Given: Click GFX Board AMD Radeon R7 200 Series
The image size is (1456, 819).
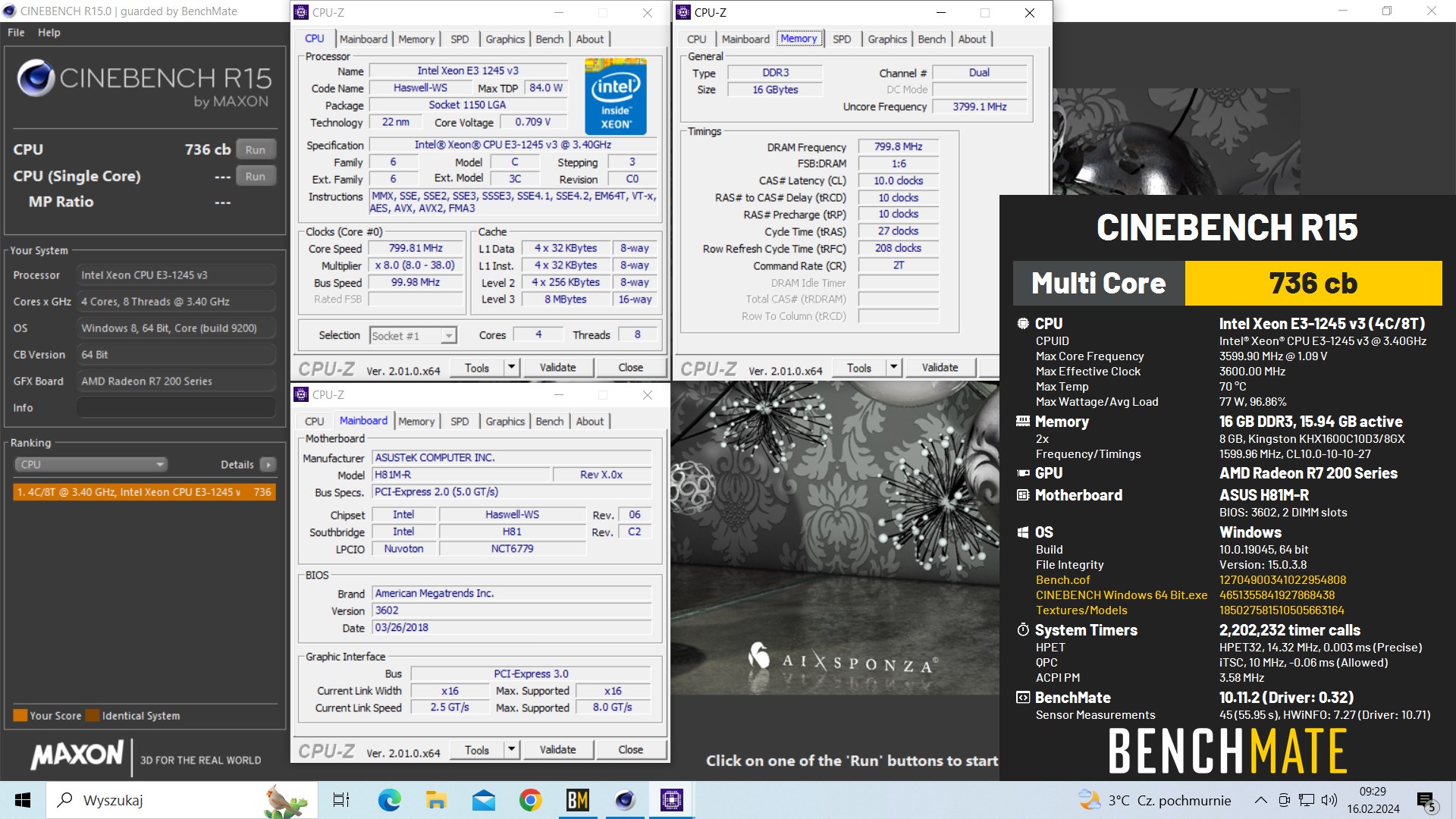Looking at the screenshot, I should (x=176, y=381).
